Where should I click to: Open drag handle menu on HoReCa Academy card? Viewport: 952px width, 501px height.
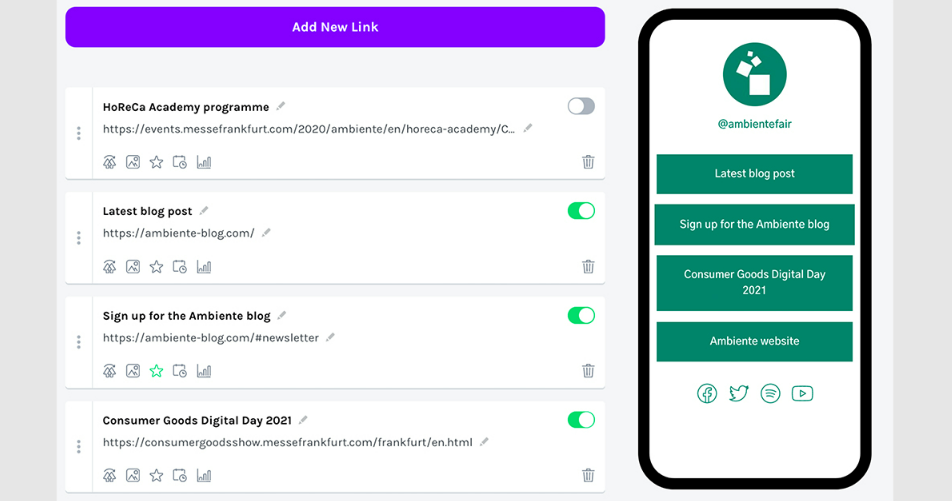(79, 133)
